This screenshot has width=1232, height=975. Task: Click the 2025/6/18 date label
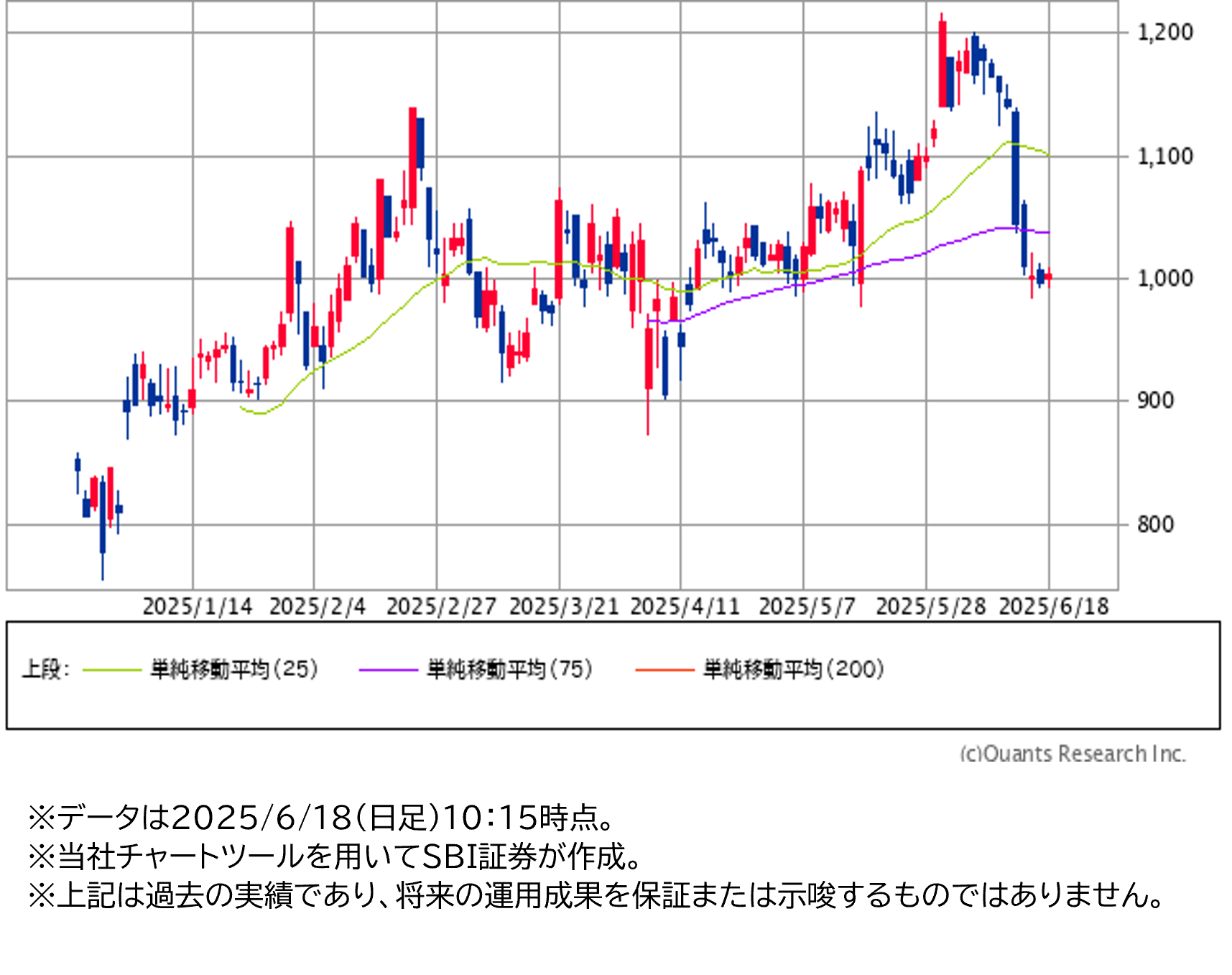coord(1053,607)
